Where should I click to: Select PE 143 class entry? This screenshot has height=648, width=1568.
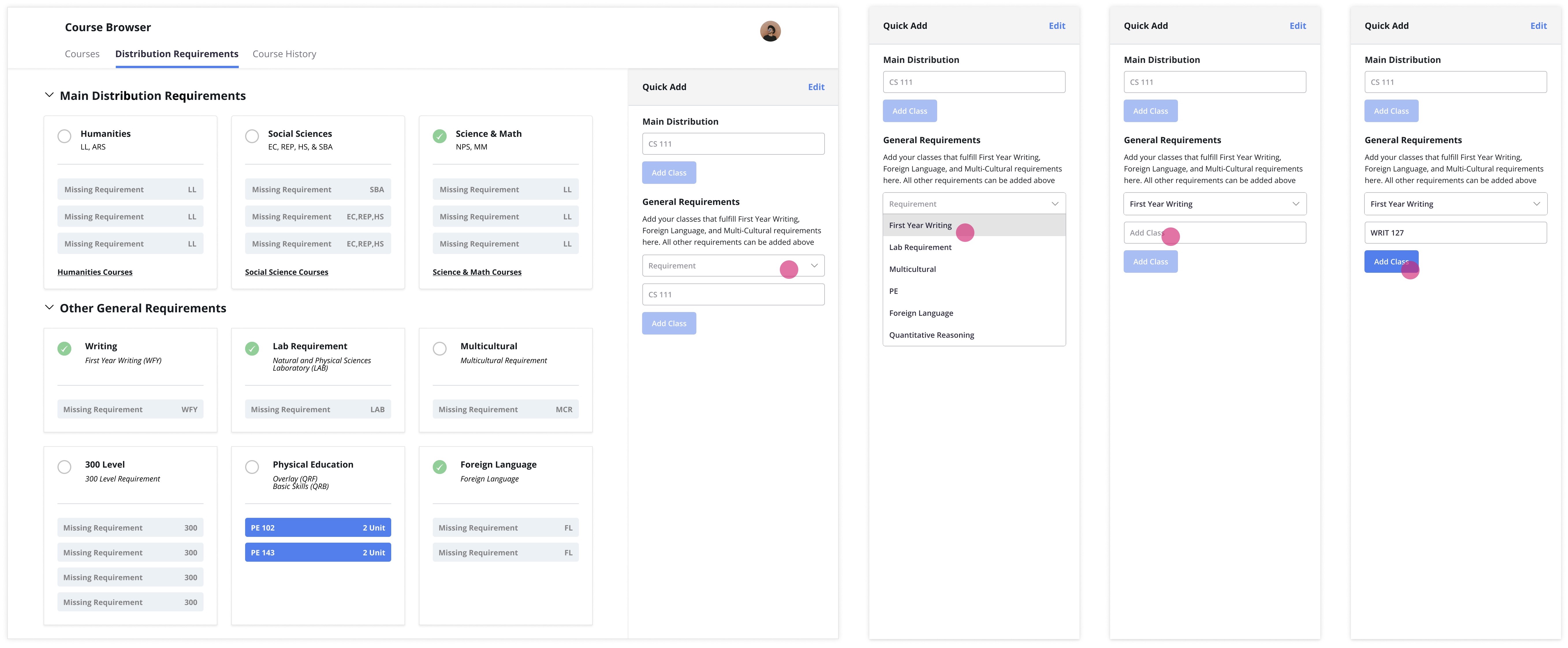[318, 552]
